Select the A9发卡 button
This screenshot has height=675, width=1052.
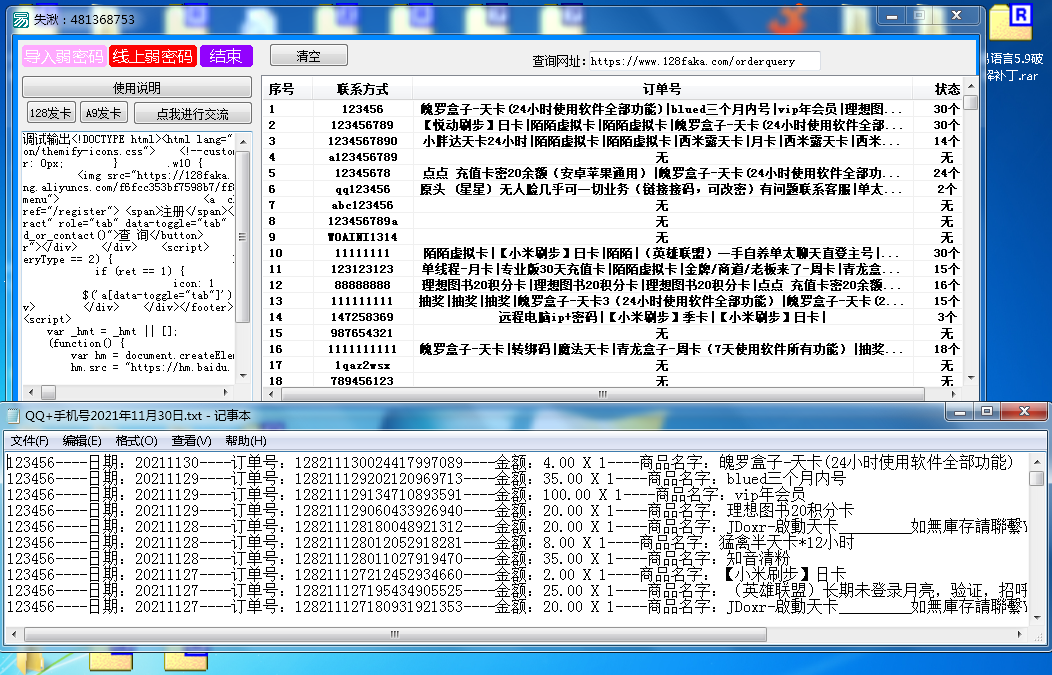point(103,113)
